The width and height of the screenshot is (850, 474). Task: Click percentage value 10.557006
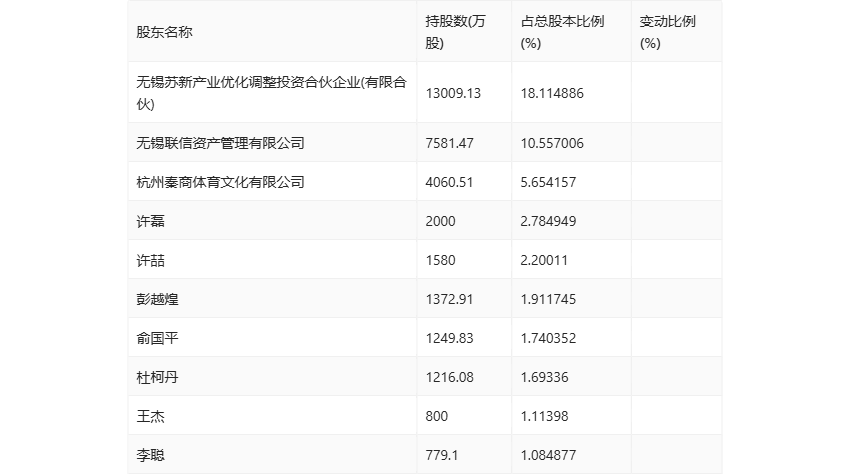tap(552, 143)
